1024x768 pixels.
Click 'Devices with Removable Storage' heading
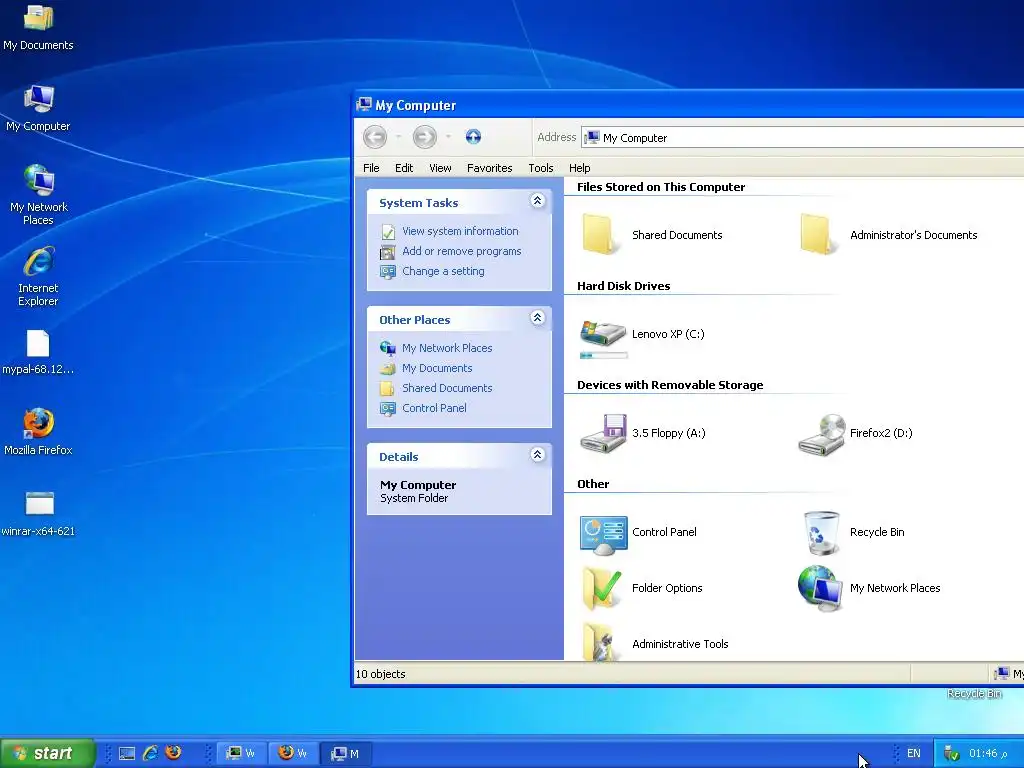click(x=670, y=385)
